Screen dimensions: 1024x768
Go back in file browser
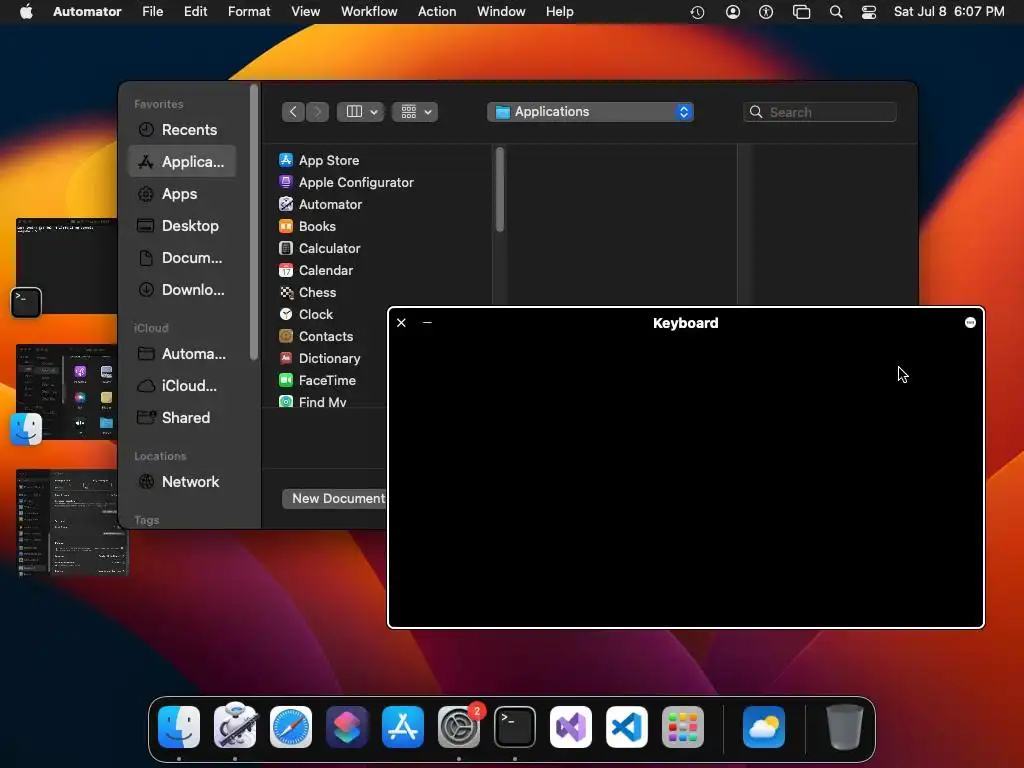click(293, 112)
